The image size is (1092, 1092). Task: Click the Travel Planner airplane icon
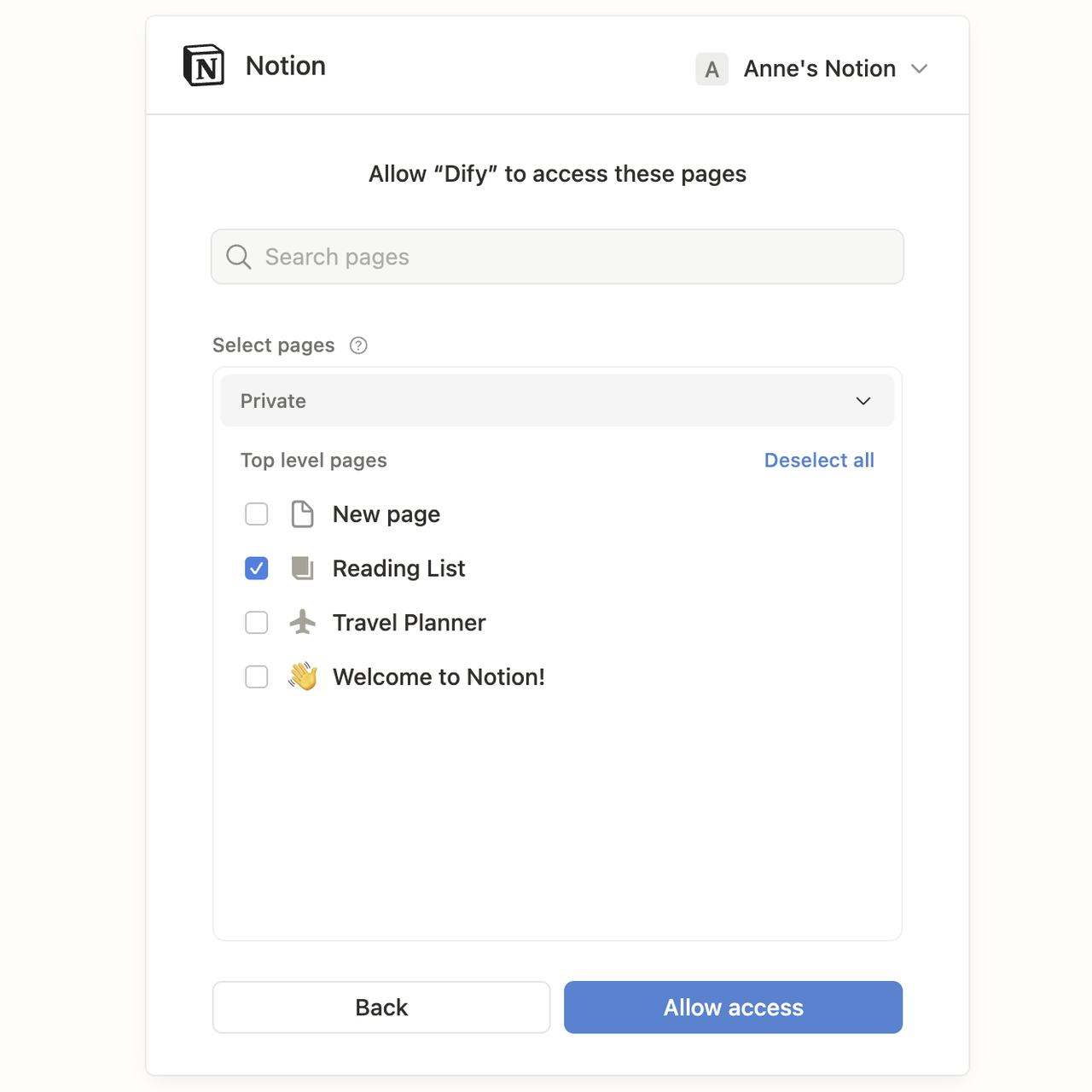(302, 622)
